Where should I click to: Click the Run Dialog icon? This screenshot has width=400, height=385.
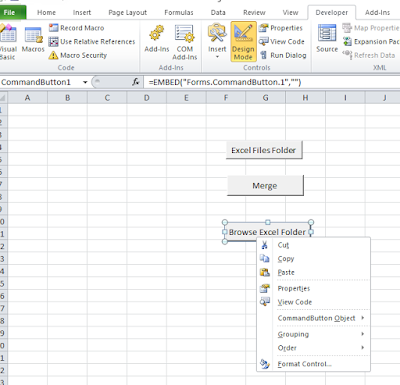click(x=264, y=55)
